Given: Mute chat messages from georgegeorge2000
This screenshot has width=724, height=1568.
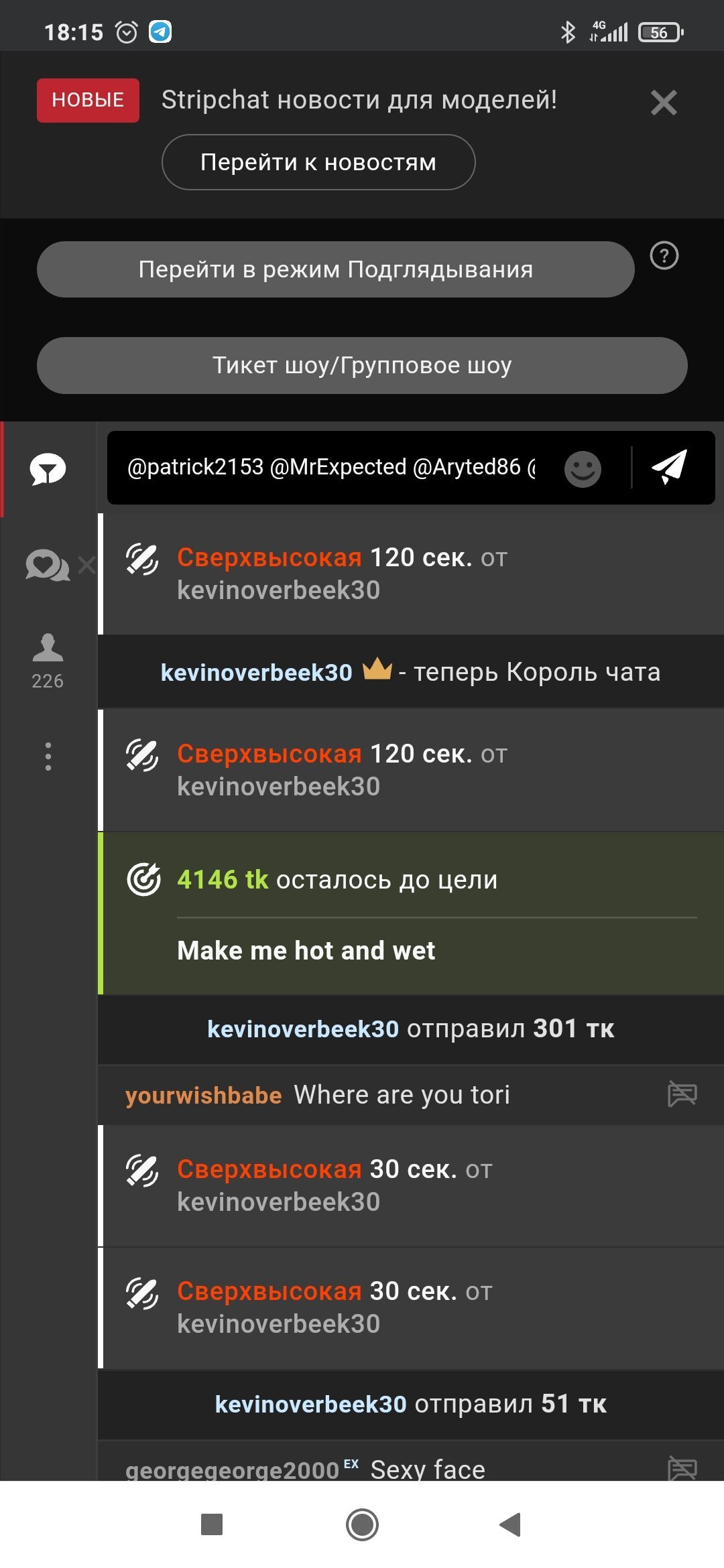Looking at the screenshot, I should click(682, 1469).
